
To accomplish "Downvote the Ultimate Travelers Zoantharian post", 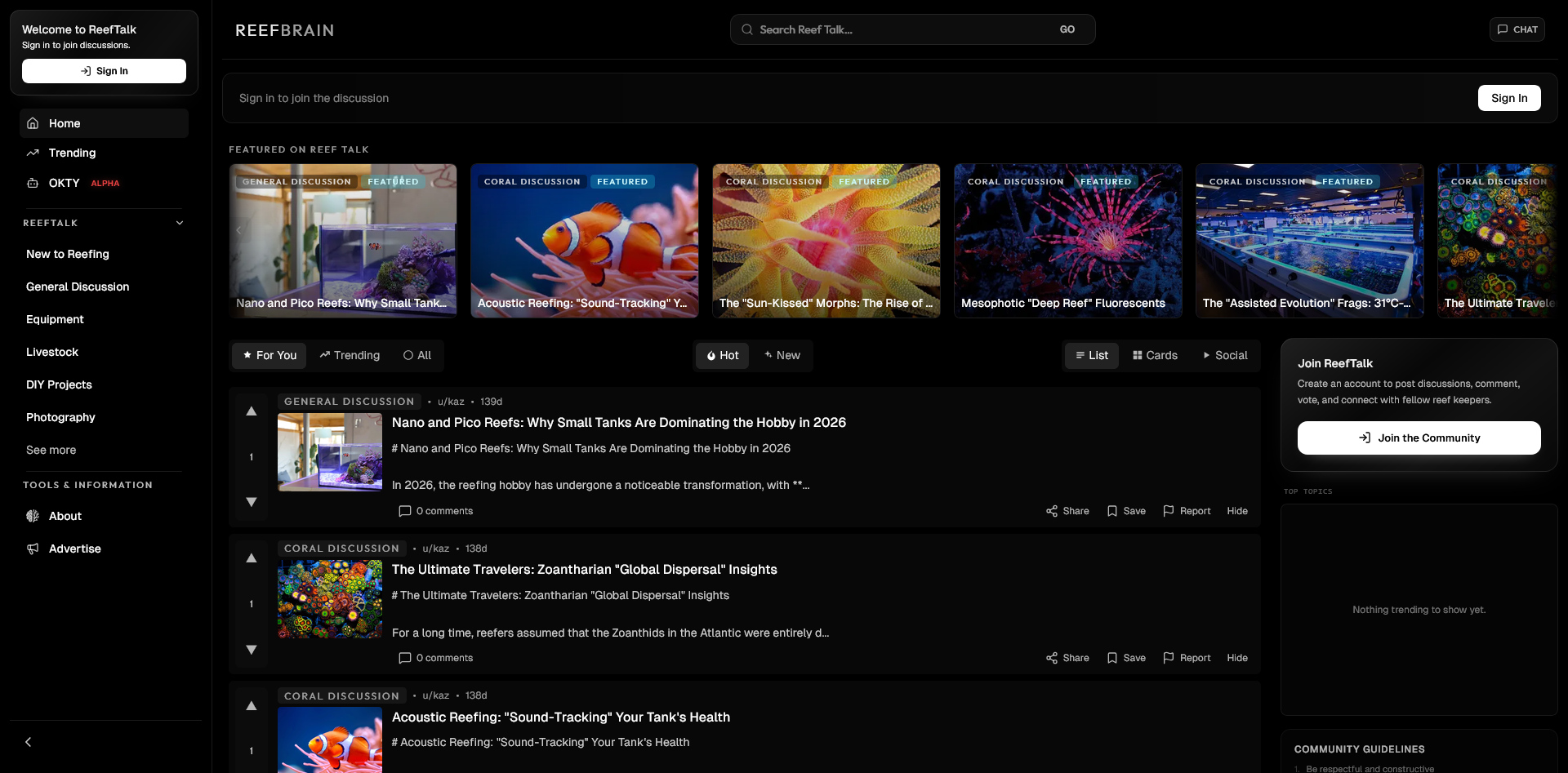I will [x=252, y=650].
